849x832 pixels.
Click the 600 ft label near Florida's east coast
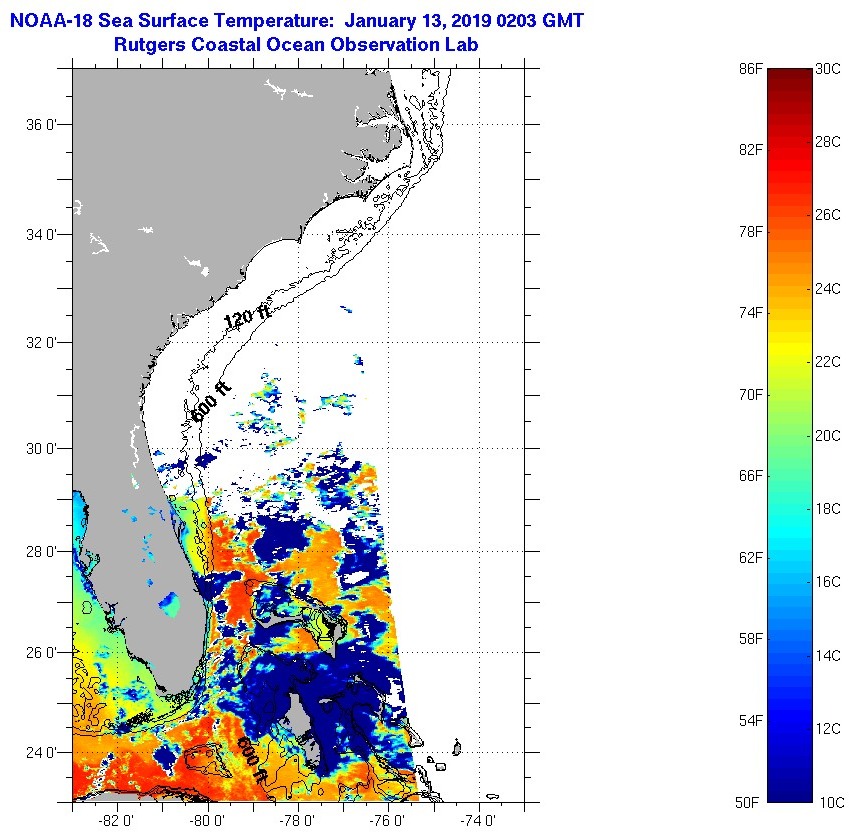tap(210, 400)
